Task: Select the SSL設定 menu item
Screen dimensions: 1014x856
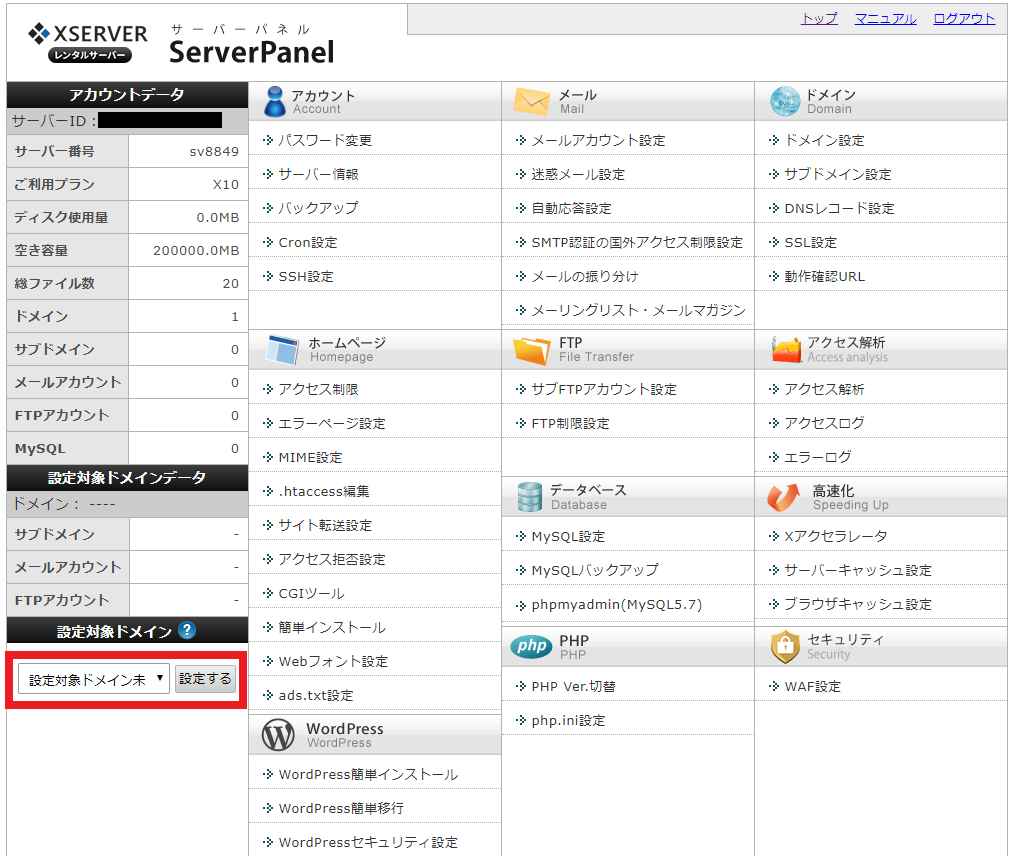Action: [810, 242]
